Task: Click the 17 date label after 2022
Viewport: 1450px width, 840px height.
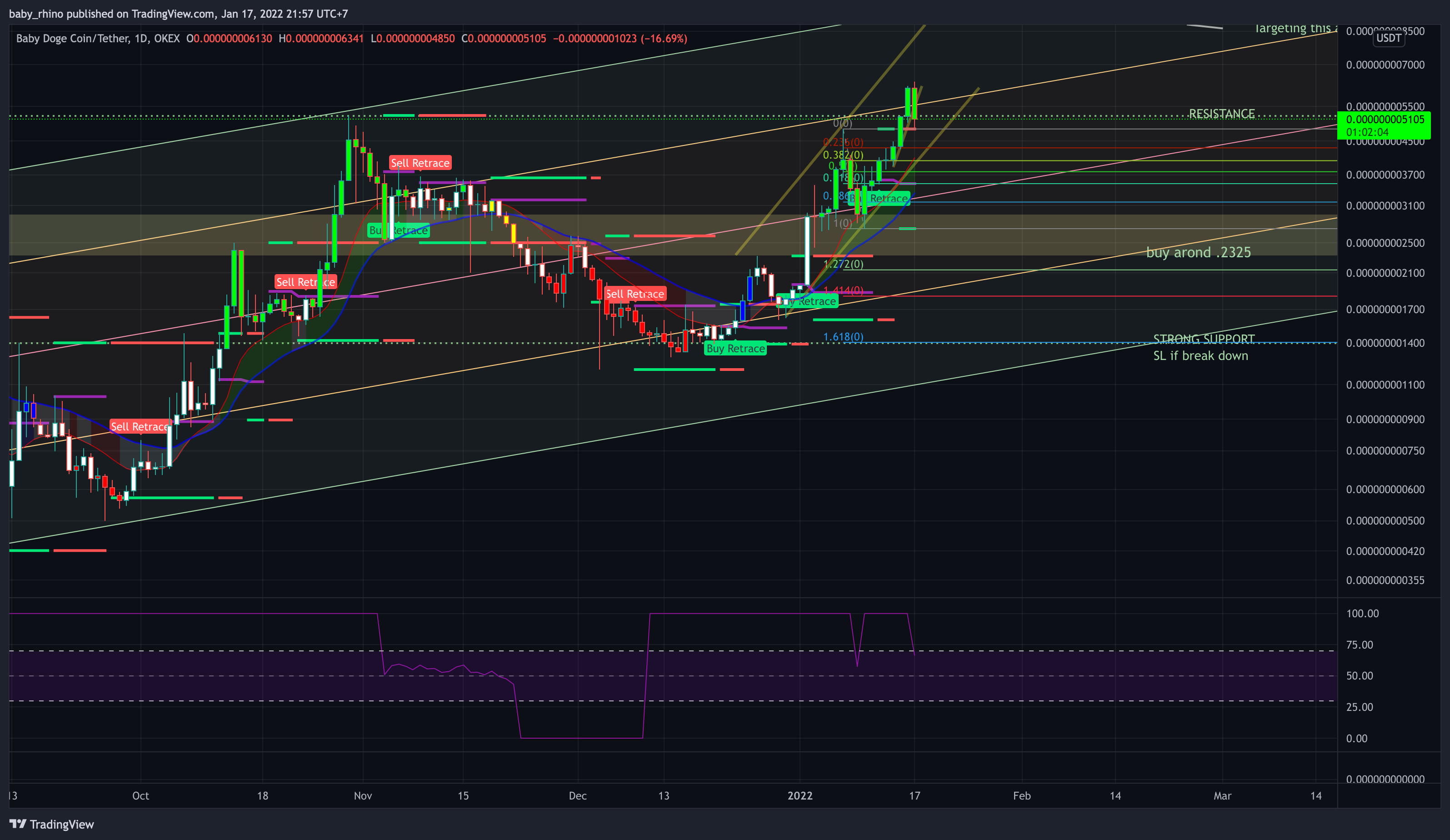Action: point(914,796)
